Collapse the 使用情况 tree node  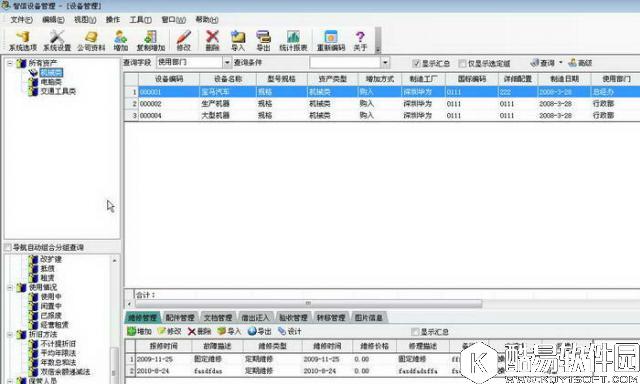click(10, 287)
